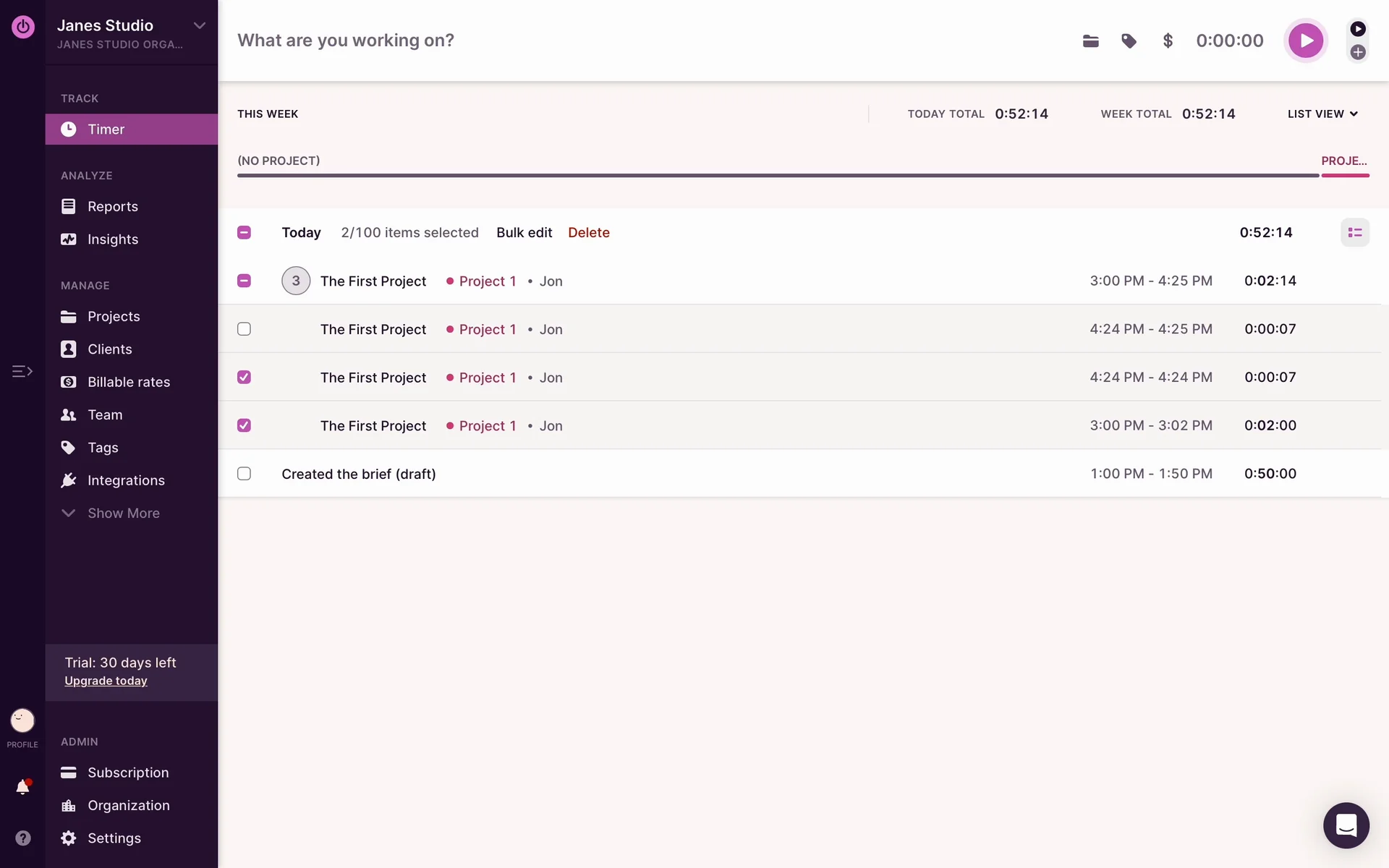The height and width of the screenshot is (868, 1389).
Task: Switch to manual mode plus icon
Action: coord(1358,52)
